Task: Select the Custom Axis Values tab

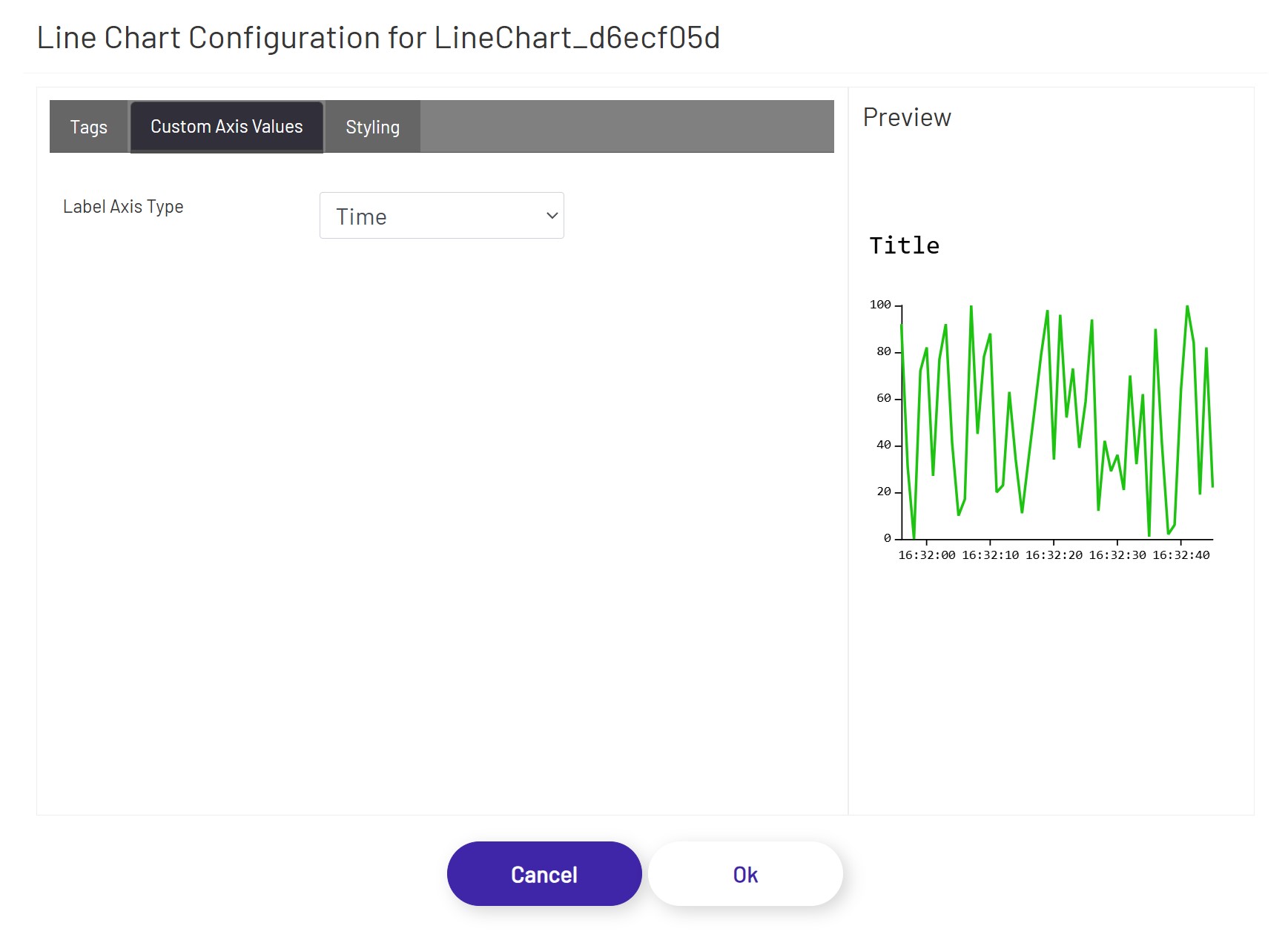Action: (x=226, y=126)
